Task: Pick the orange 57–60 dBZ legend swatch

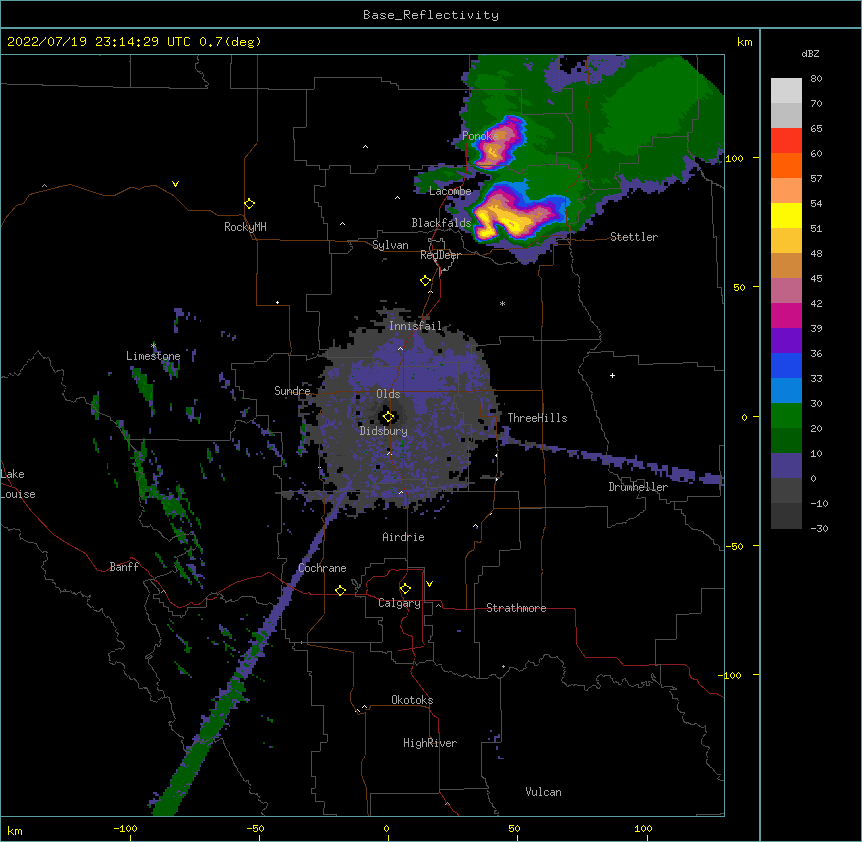Action: 786,165
